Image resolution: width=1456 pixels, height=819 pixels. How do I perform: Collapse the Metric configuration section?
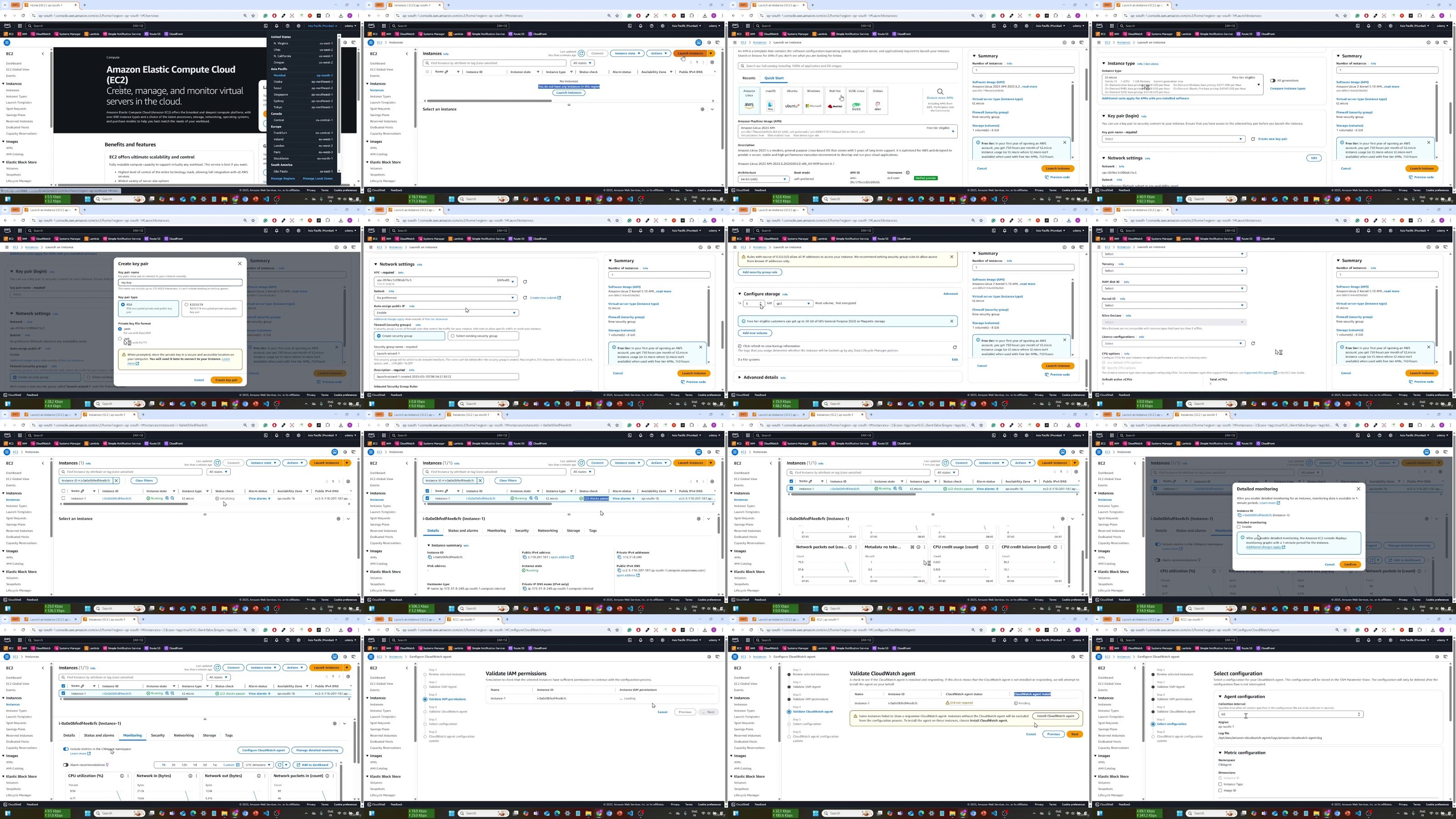click(1220, 753)
